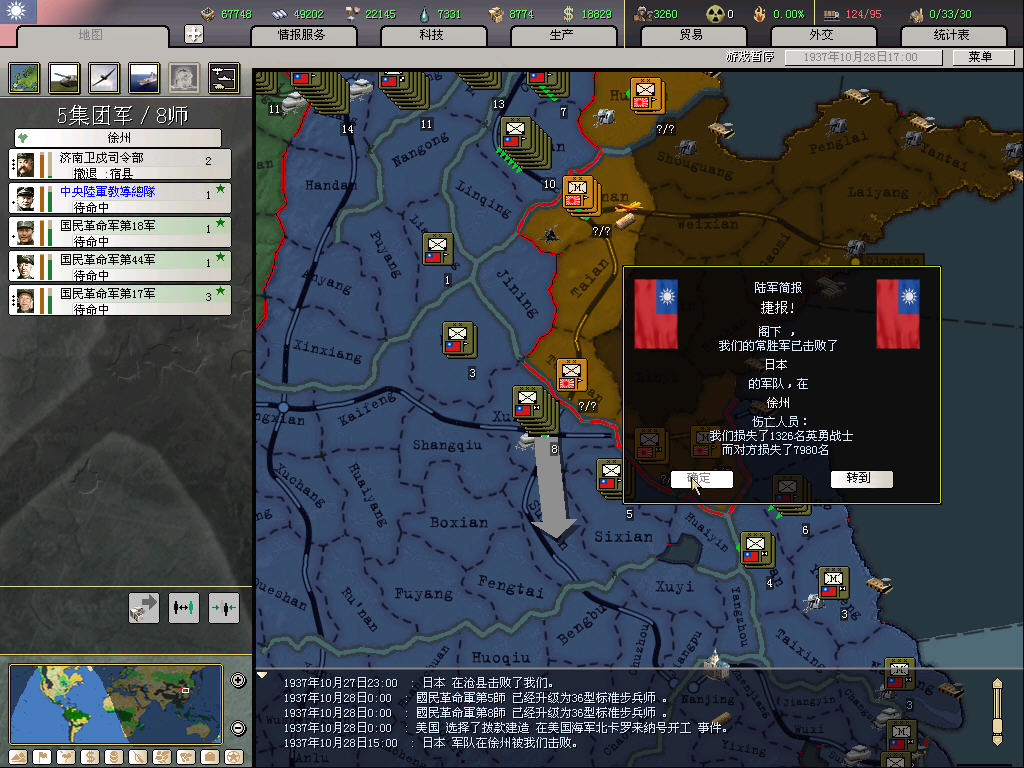Open the 外交 tab

(x=822, y=35)
